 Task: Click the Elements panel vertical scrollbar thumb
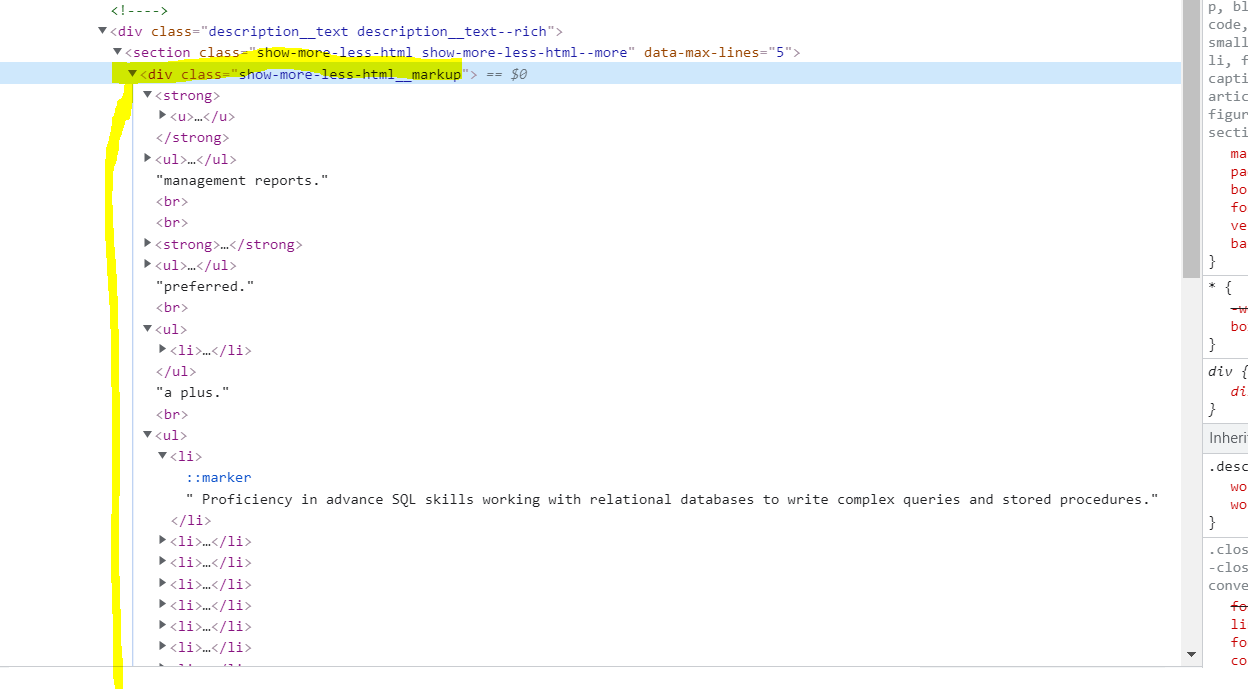(x=1190, y=140)
